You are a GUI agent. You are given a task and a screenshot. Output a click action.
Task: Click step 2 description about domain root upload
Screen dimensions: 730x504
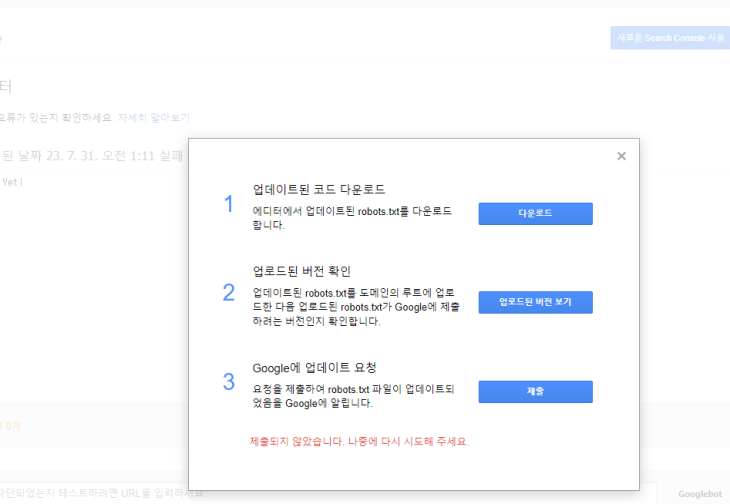pyautogui.click(x=356, y=307)
